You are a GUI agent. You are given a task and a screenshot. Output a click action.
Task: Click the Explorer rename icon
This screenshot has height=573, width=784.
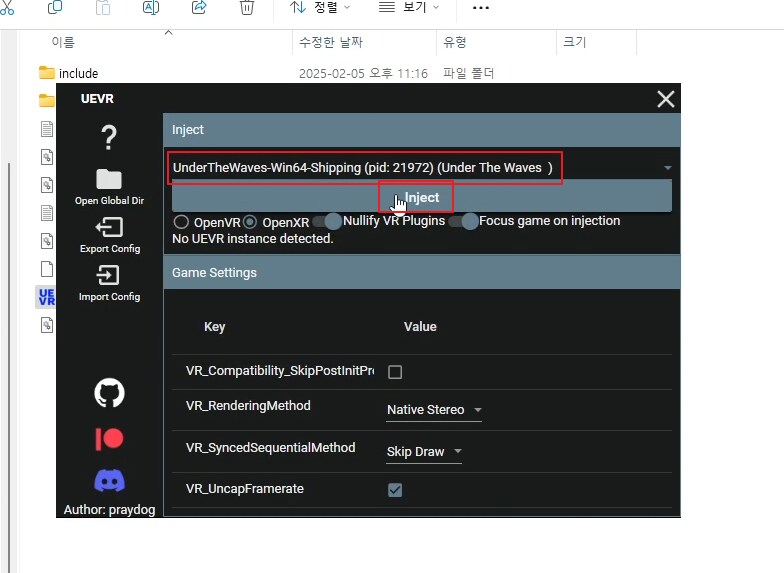(x=150, y=8)
